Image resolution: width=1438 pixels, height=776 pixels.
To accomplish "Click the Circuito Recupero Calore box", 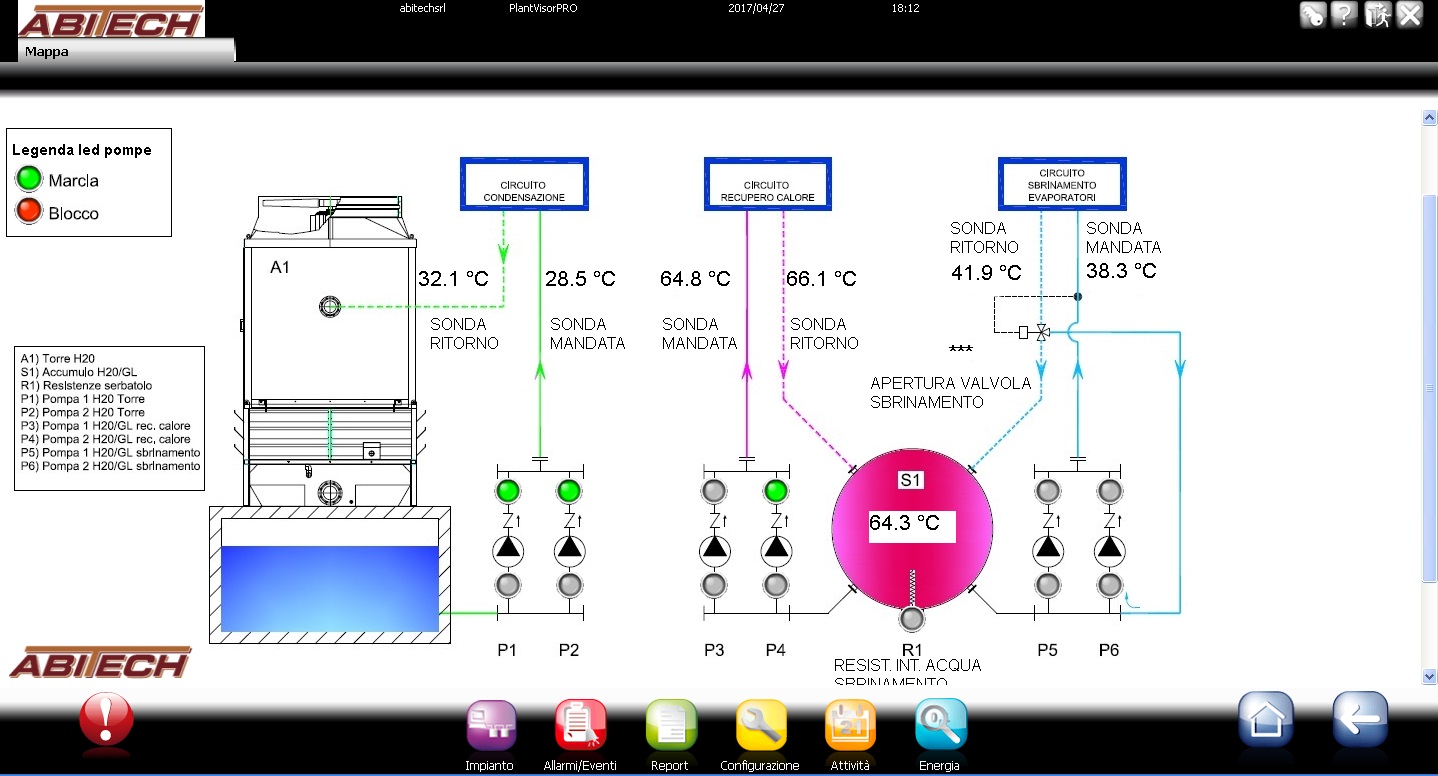I will (768, 184).
